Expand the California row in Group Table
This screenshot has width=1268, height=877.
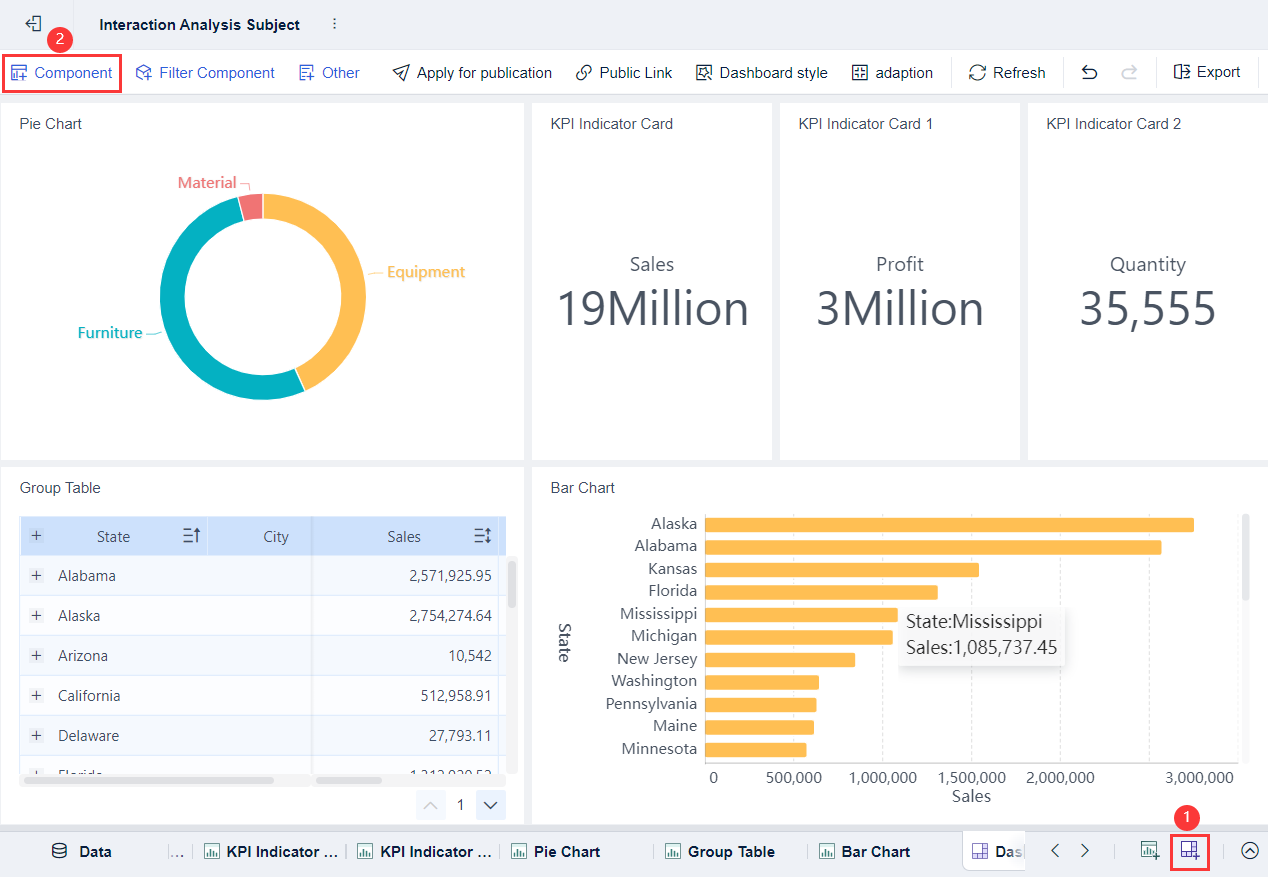[37, 696]
